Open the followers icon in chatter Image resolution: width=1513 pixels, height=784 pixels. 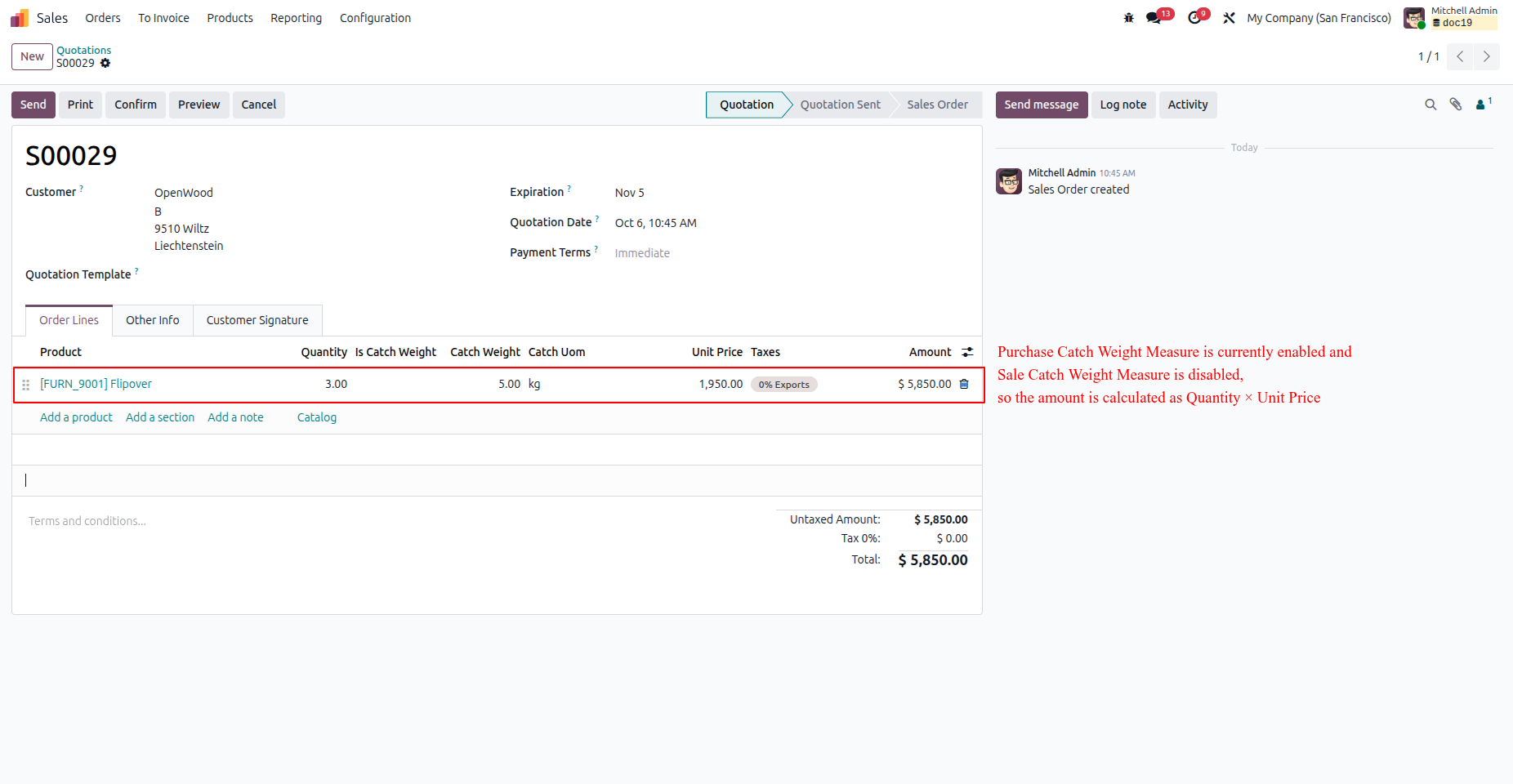(1483, 104)
